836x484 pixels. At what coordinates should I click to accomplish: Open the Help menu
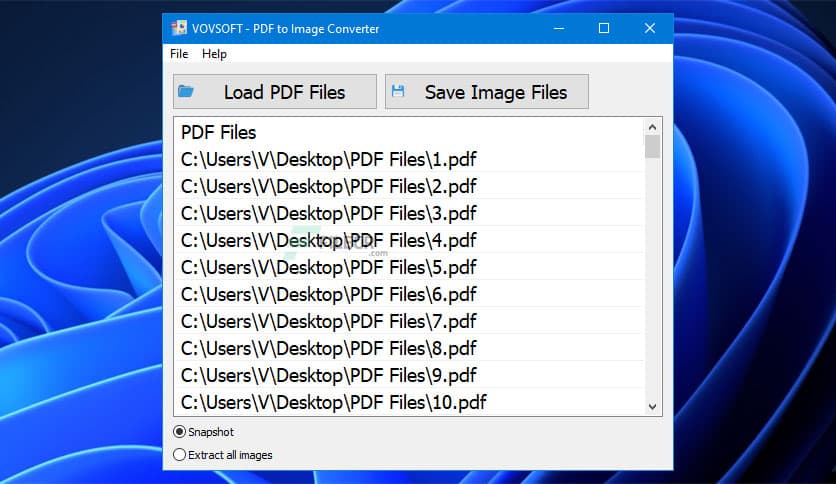coord(214,54)
